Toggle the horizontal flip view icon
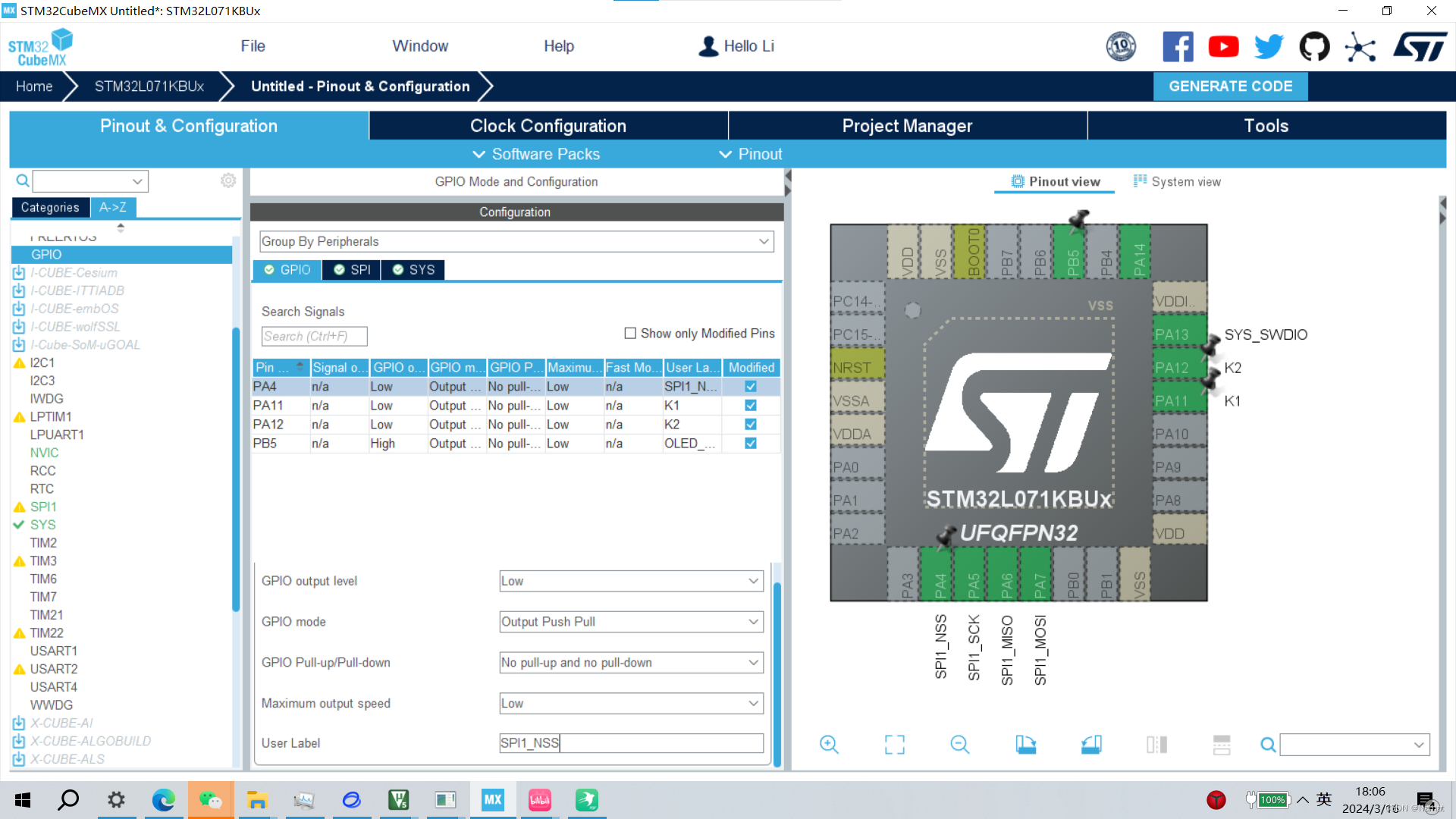The image size is (1456, 819). tap(1156, 745)
